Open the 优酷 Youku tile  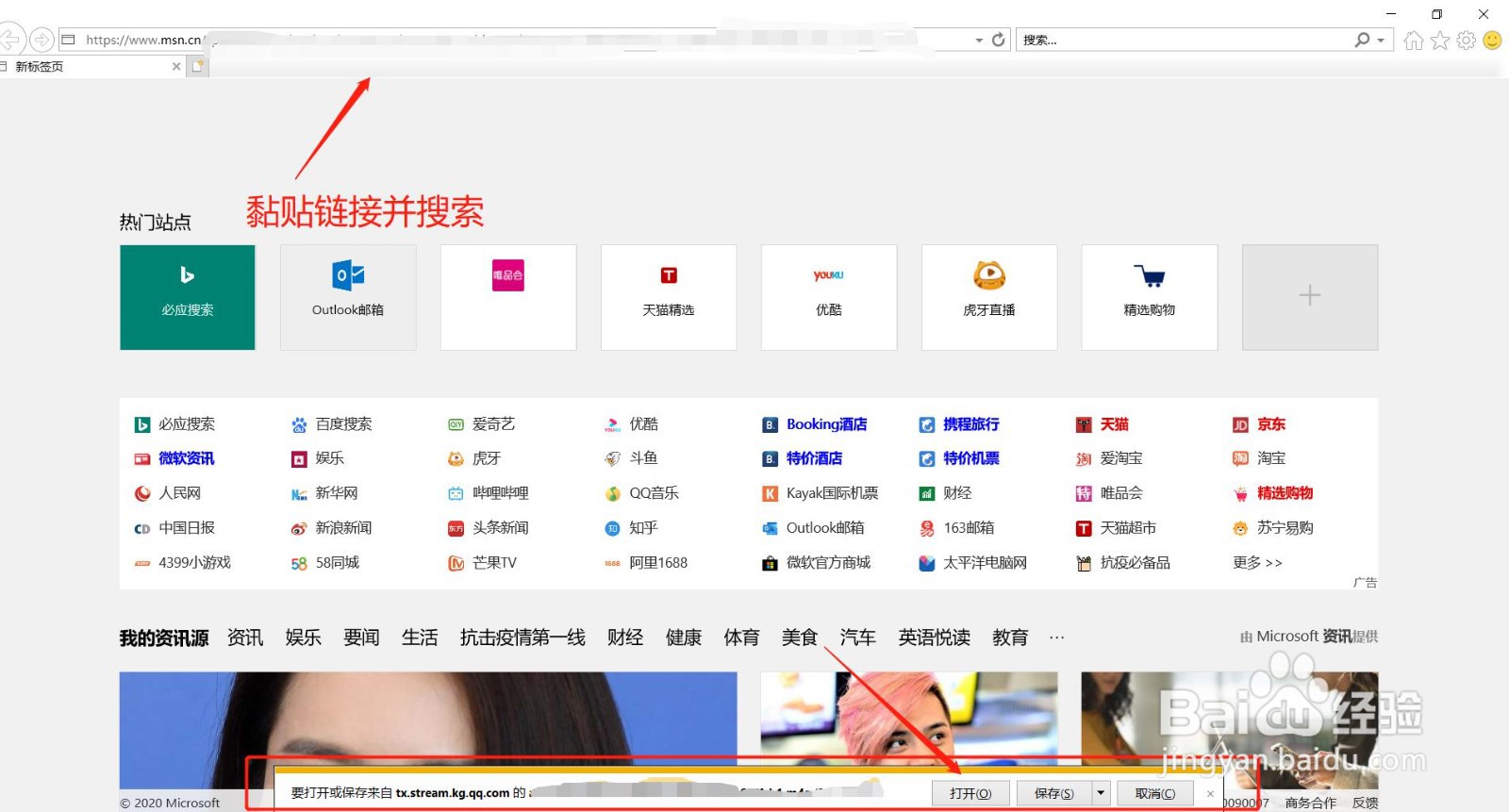tap(829, 297)
